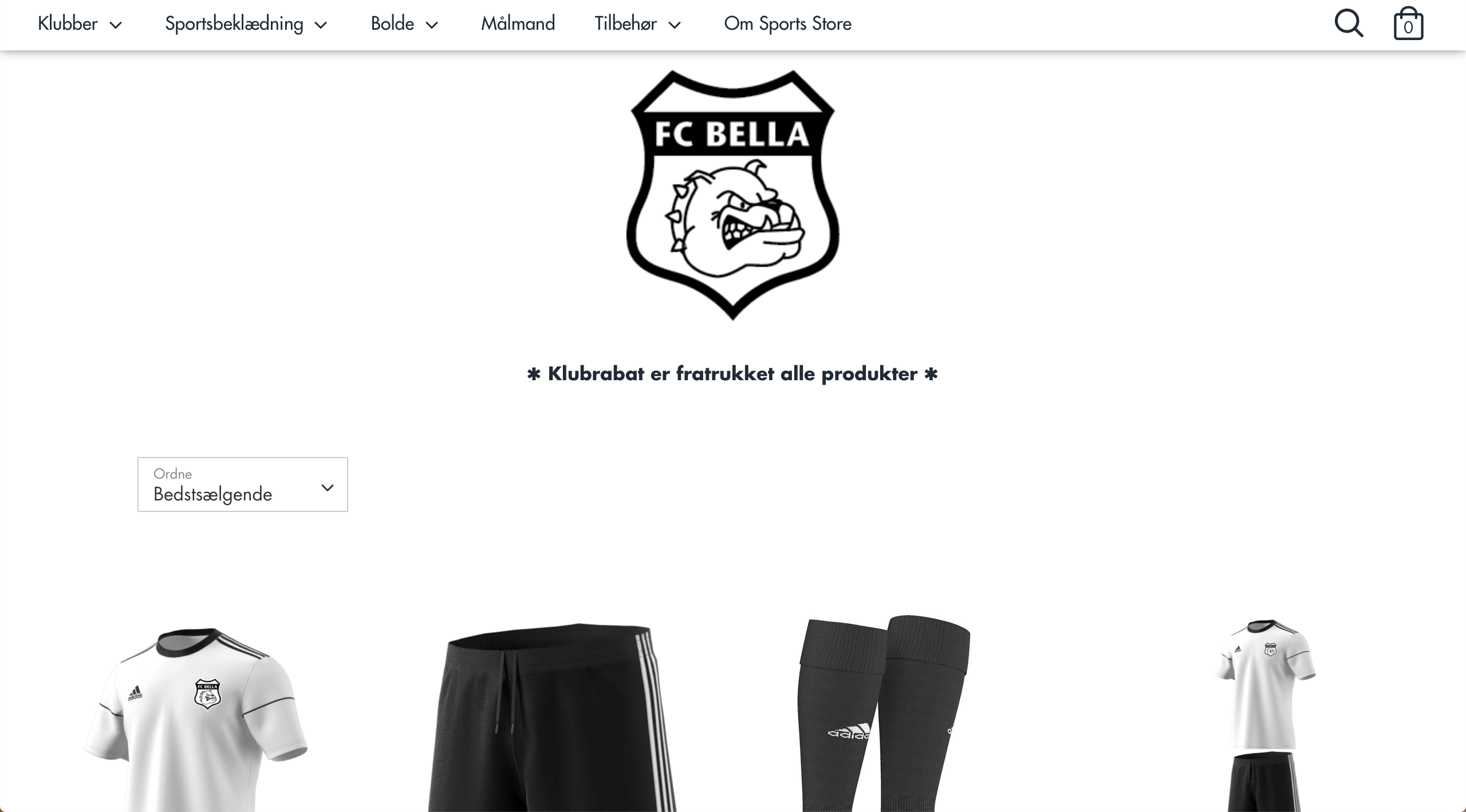1466x812 pixels.
Task: Select the Tilbehør navigation item
Action: 625,23
